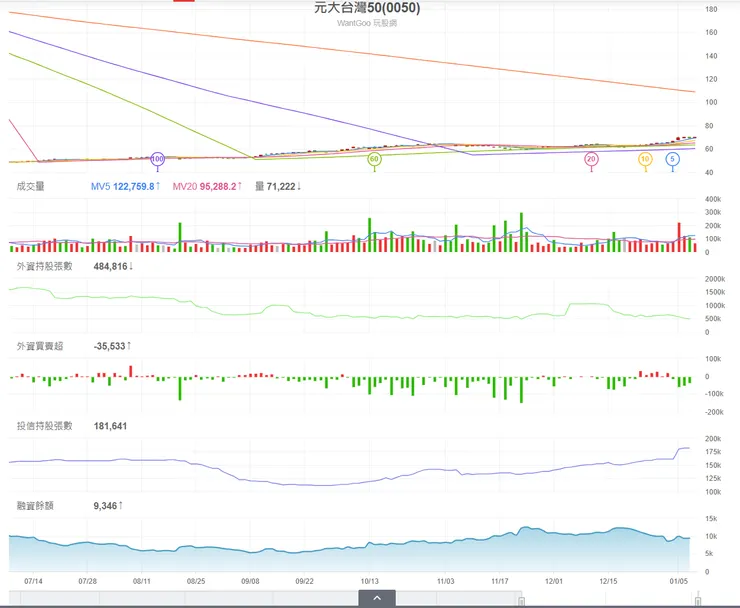Click the 融資餘額 section label
The width and height of the screenshot is (740, 608).
point(35,506)
